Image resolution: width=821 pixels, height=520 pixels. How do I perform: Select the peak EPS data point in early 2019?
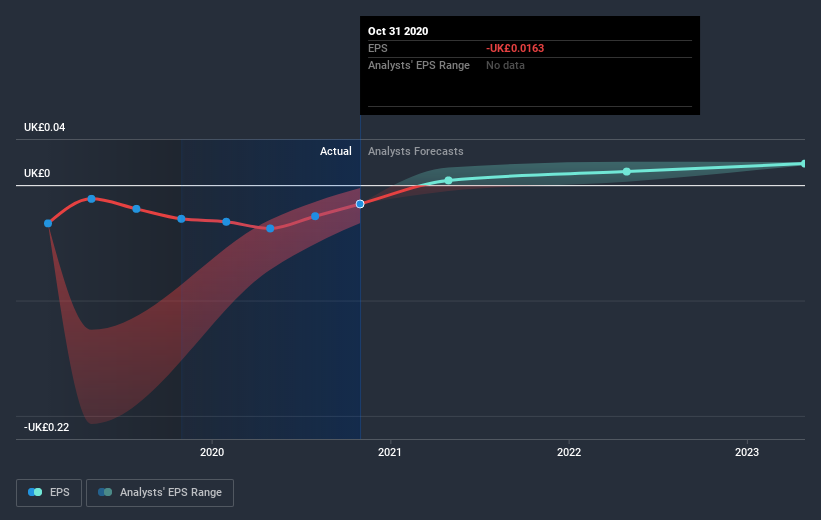[92, 199]
